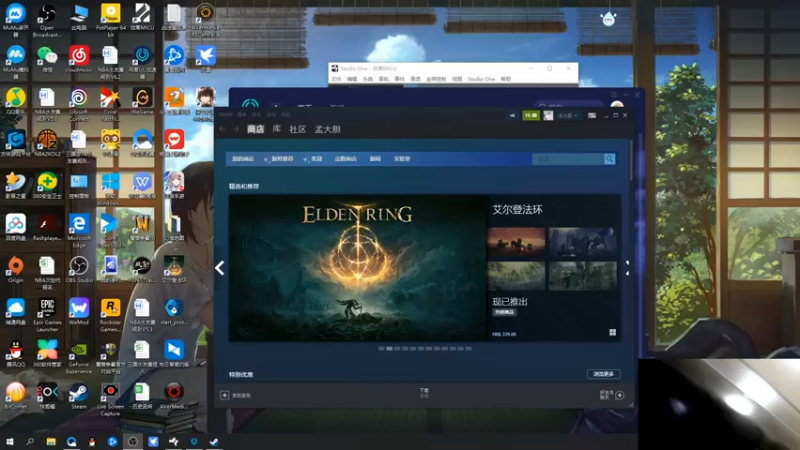The image size is (800, 450).
Task: Open the Studio One menu item
Action: coord(481,79)
